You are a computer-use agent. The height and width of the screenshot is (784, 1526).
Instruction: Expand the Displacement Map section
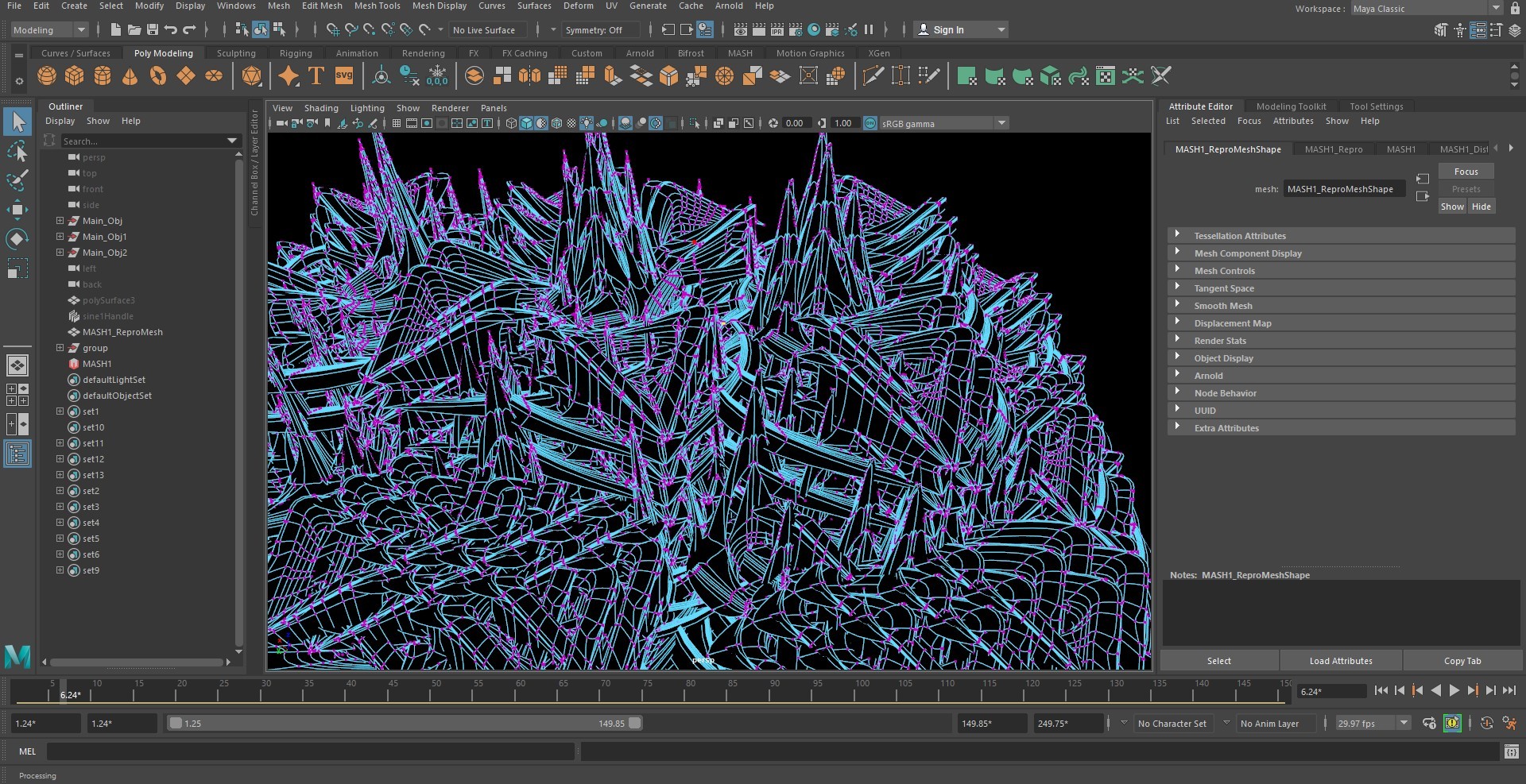click(1341, 323)
